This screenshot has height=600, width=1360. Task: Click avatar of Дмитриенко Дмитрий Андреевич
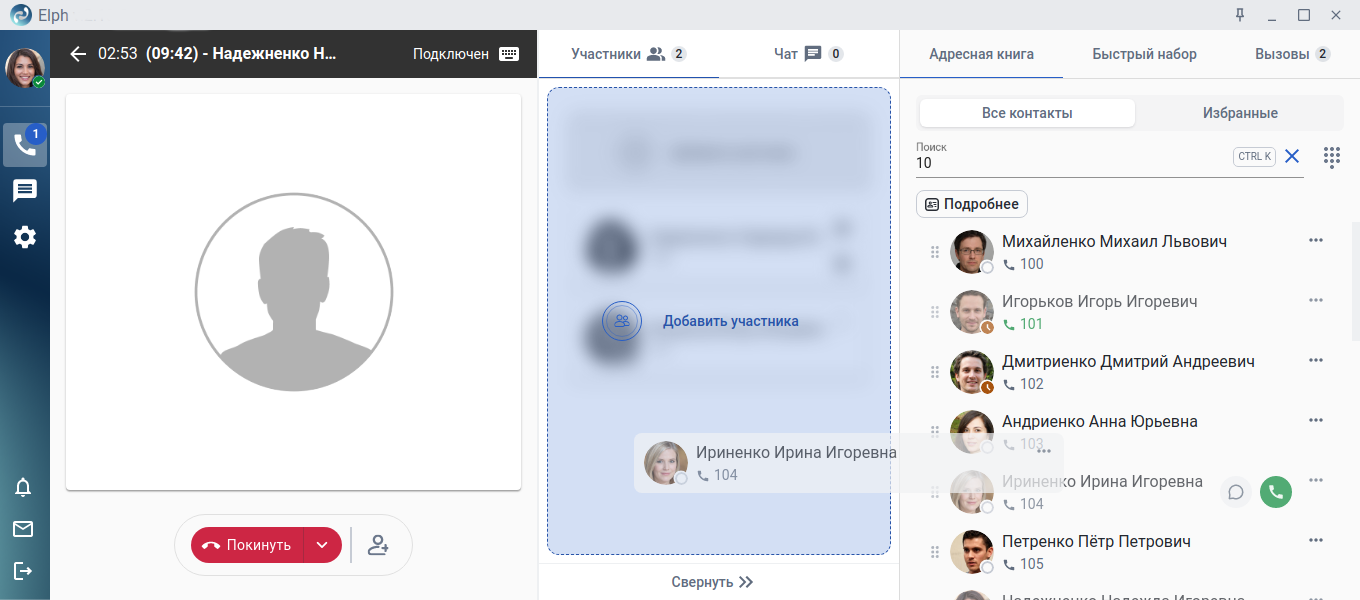coord(971,372)
